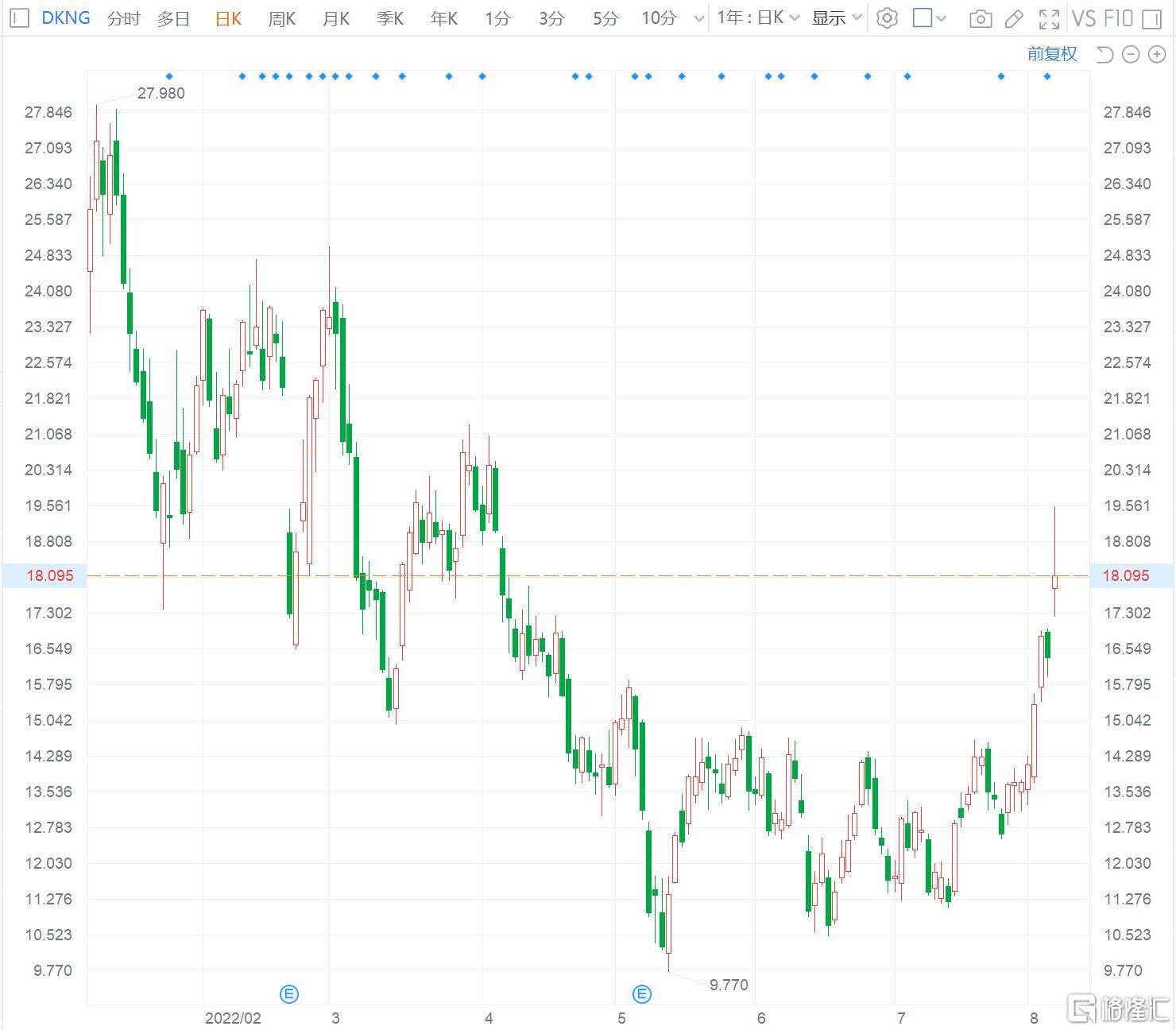Click the DKNG ticker symbol
This screenshot has height=1030, width=1176.
tap(65, 17)
